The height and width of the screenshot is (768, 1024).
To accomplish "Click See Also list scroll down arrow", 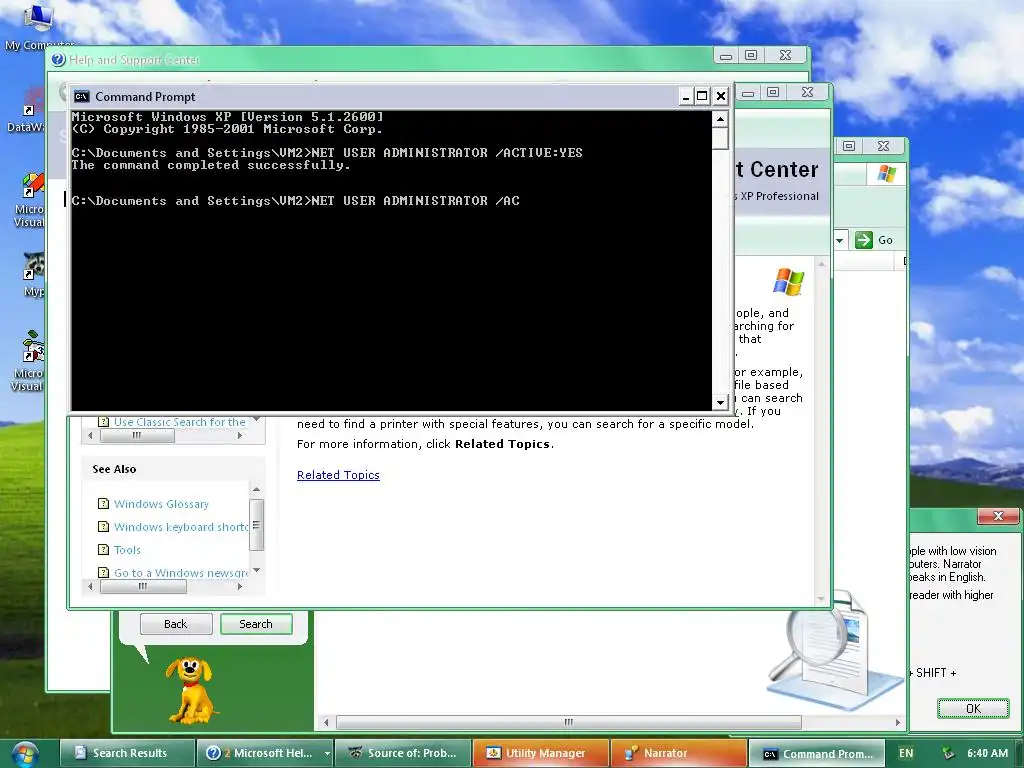I will 257,570.
